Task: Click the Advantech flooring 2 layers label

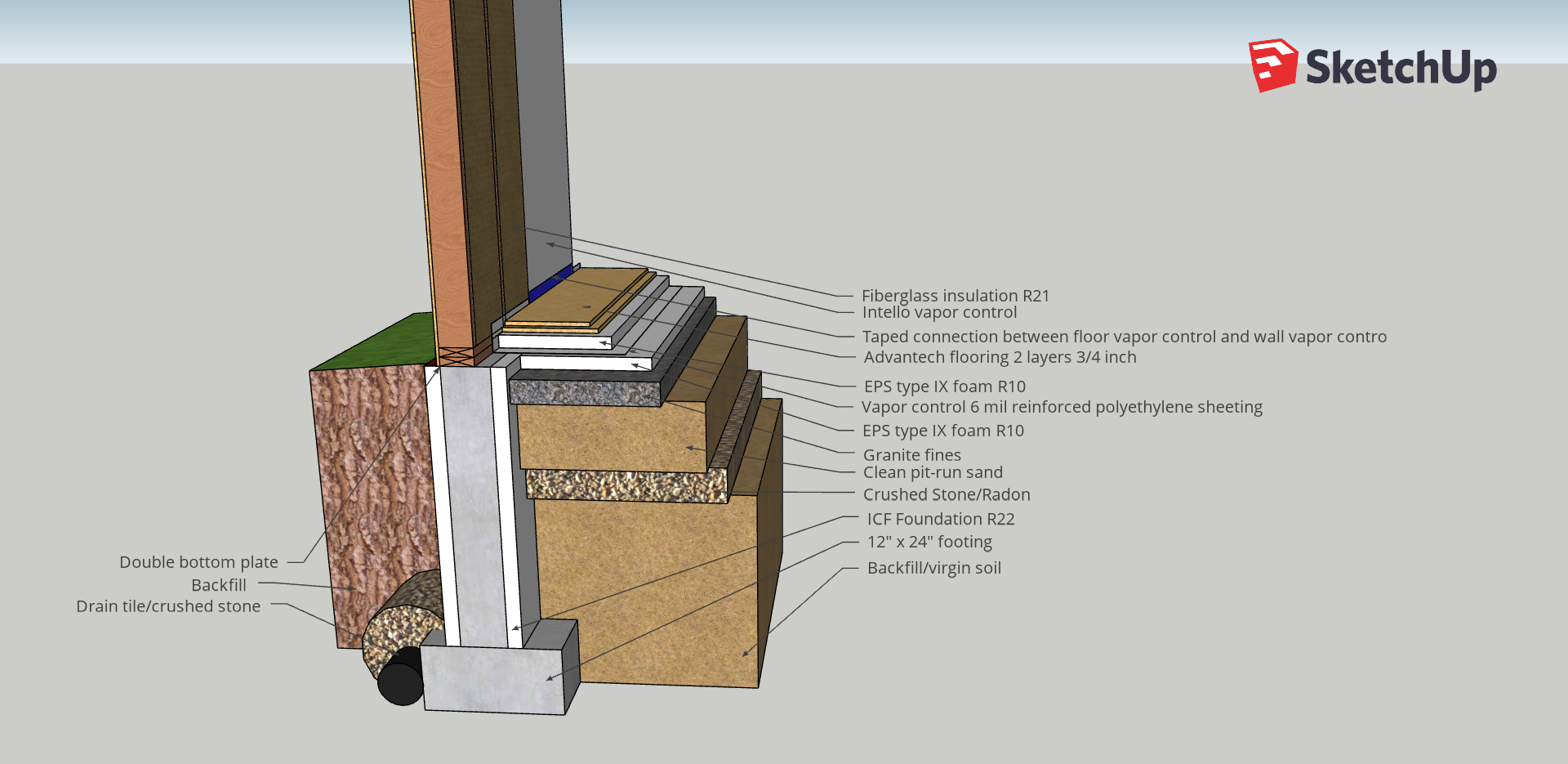Action: (x=1000, y=357)
